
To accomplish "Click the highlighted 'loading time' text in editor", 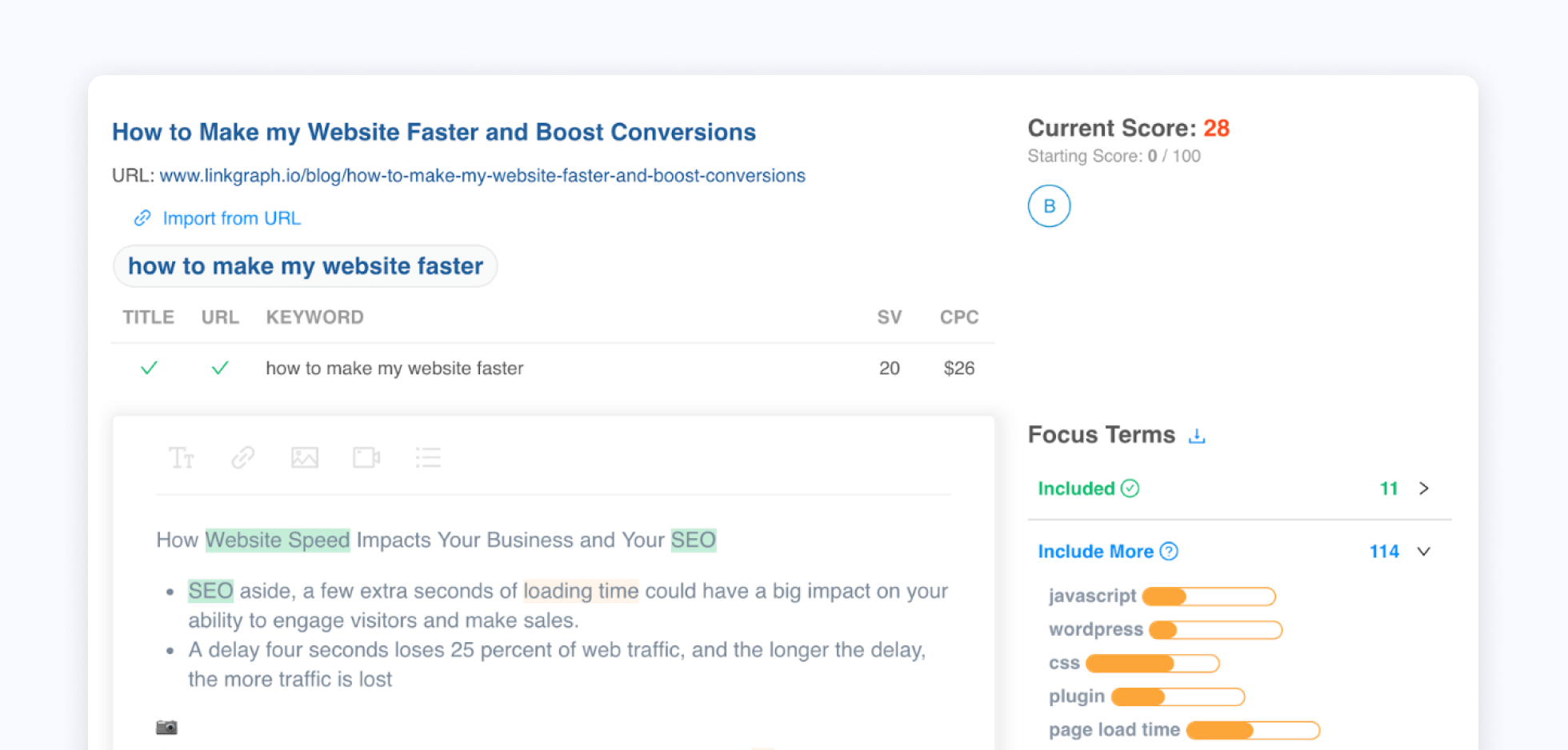I will pos(581,591).
